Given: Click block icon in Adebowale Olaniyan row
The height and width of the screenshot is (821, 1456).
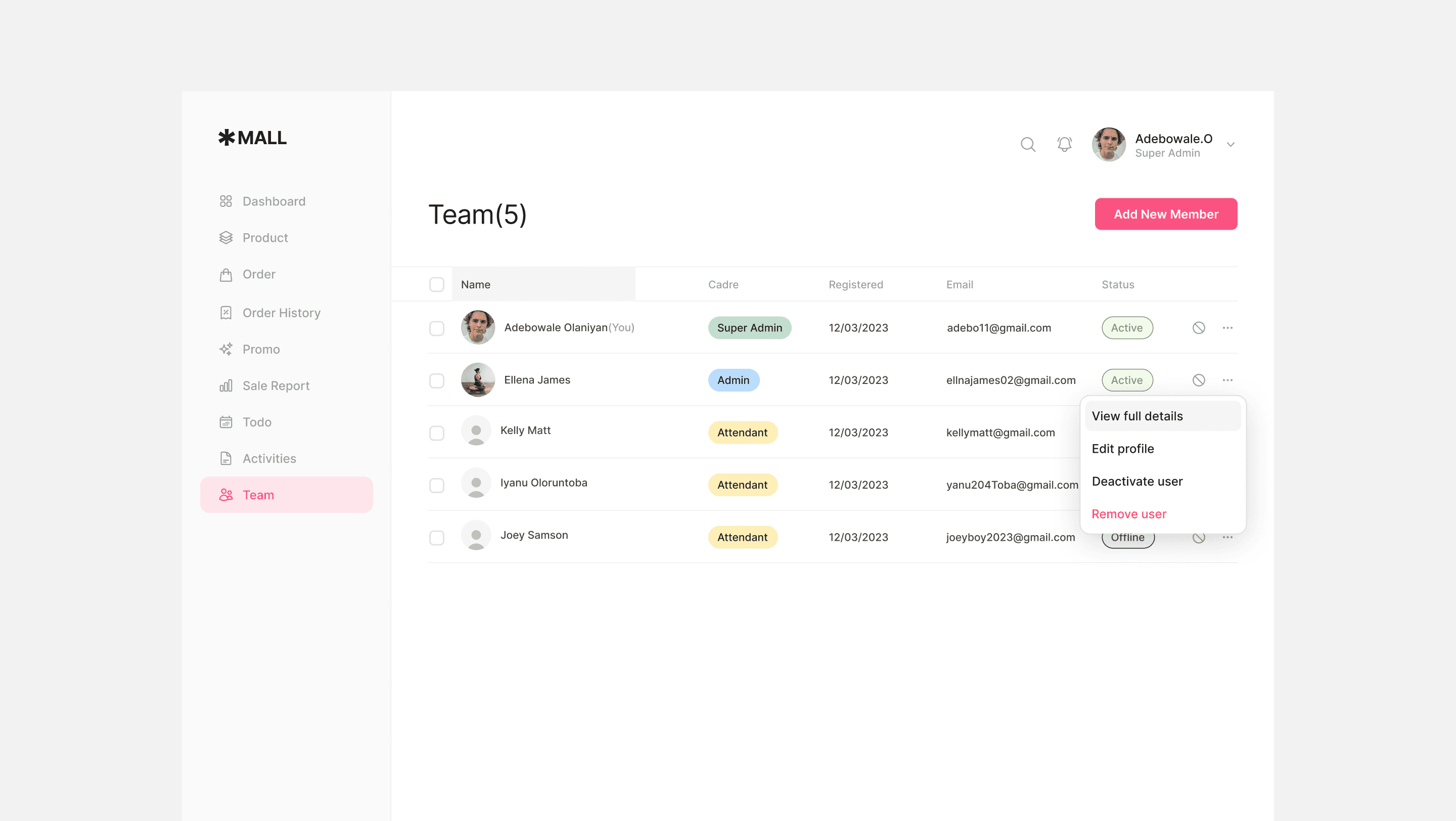Looking at the screenshot, I should tap(1198, 328).
